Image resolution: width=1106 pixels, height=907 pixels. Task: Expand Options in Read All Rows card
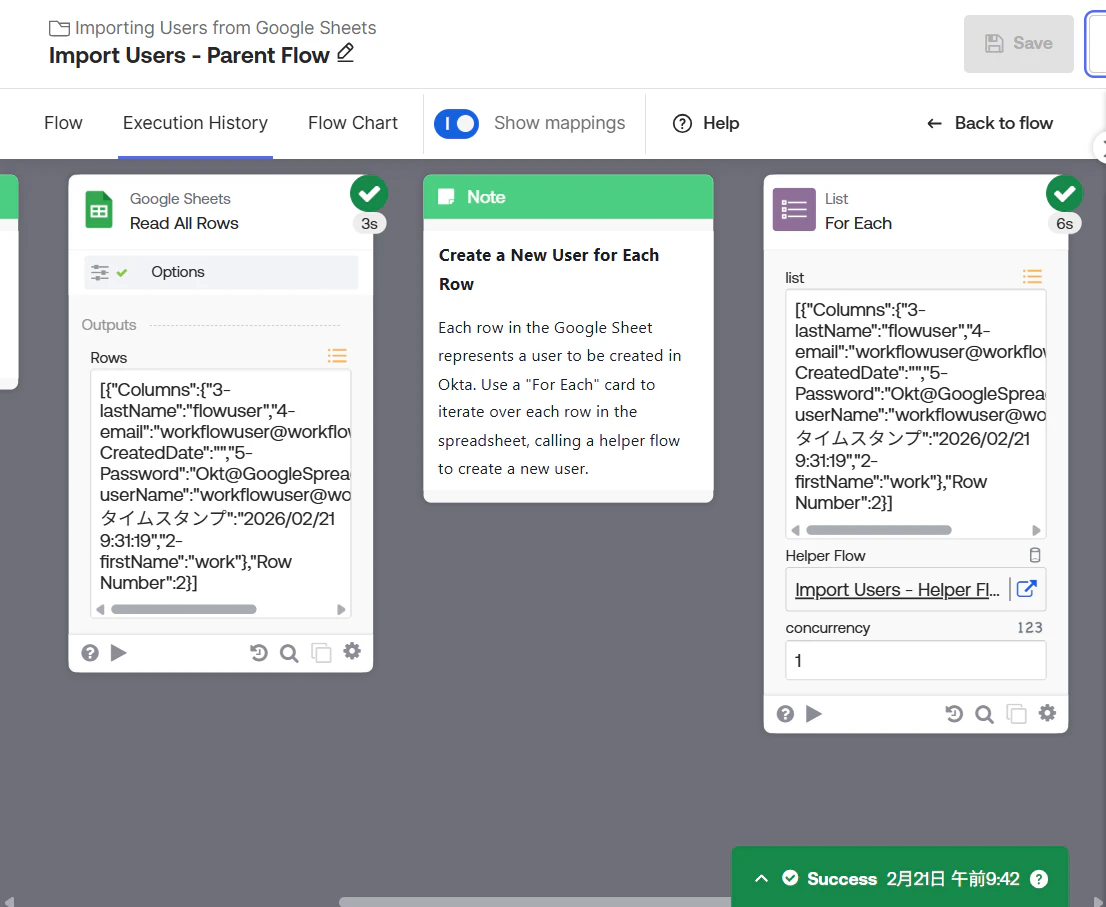pos(221,272)
